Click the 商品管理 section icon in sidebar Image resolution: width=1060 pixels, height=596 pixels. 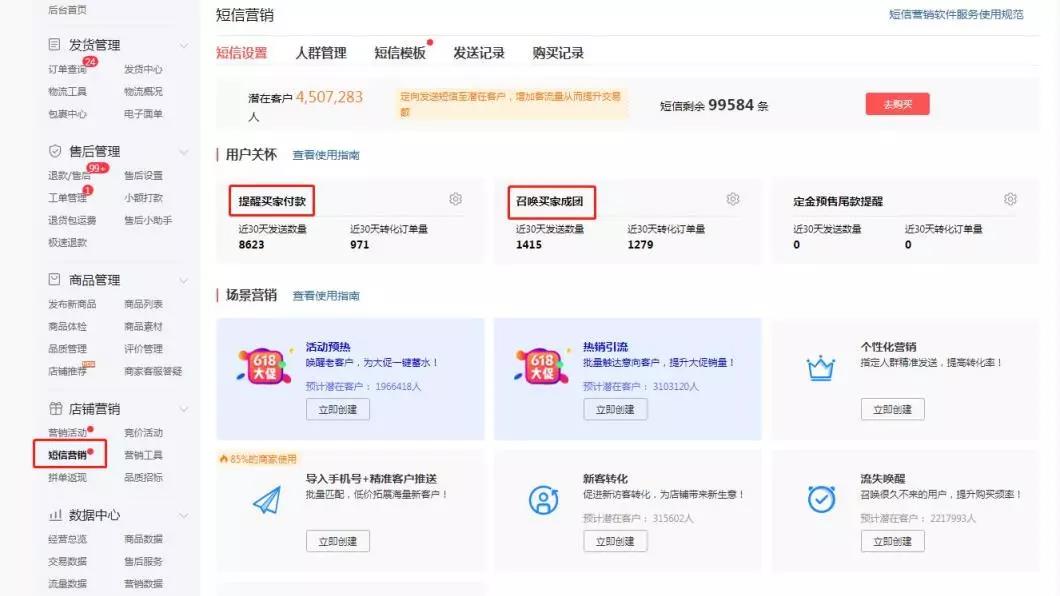(x=55, y=279)
